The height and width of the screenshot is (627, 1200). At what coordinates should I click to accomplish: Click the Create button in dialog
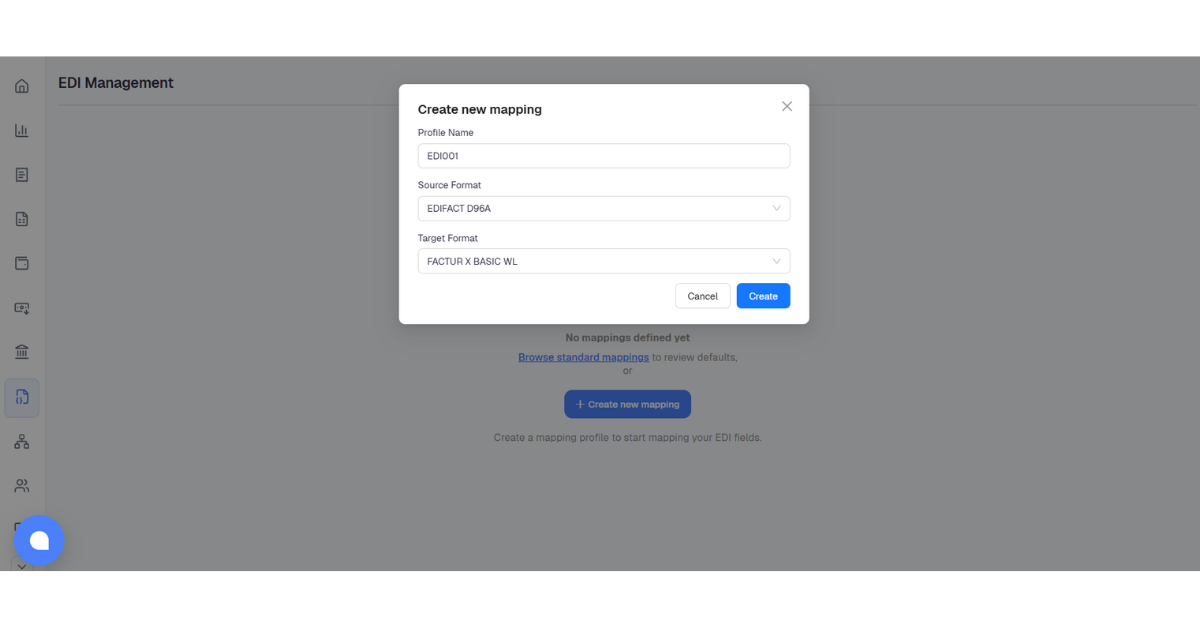(763, 296)
